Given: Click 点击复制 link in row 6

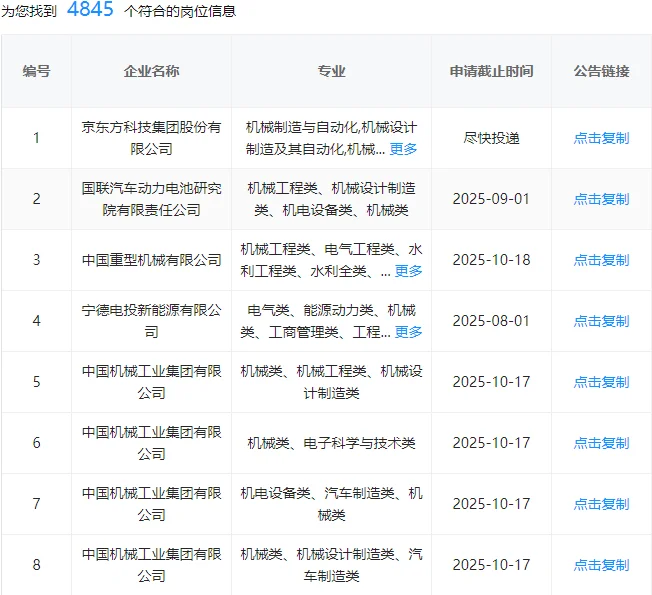Looking at the screenshot, I should [601, 443].
